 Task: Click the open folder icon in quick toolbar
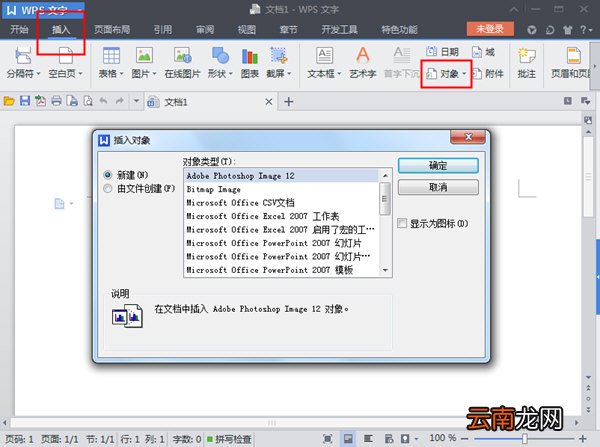[x=9, y=101]
